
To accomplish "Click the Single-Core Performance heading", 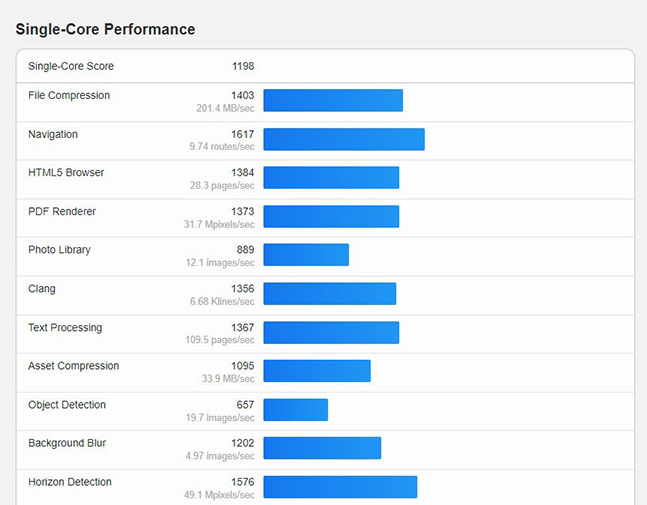I will tap(105, 29).
